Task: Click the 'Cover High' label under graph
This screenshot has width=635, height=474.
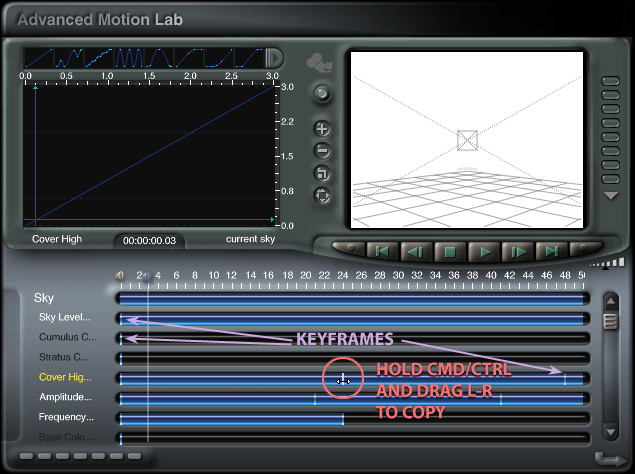Action: pos(57,239)
